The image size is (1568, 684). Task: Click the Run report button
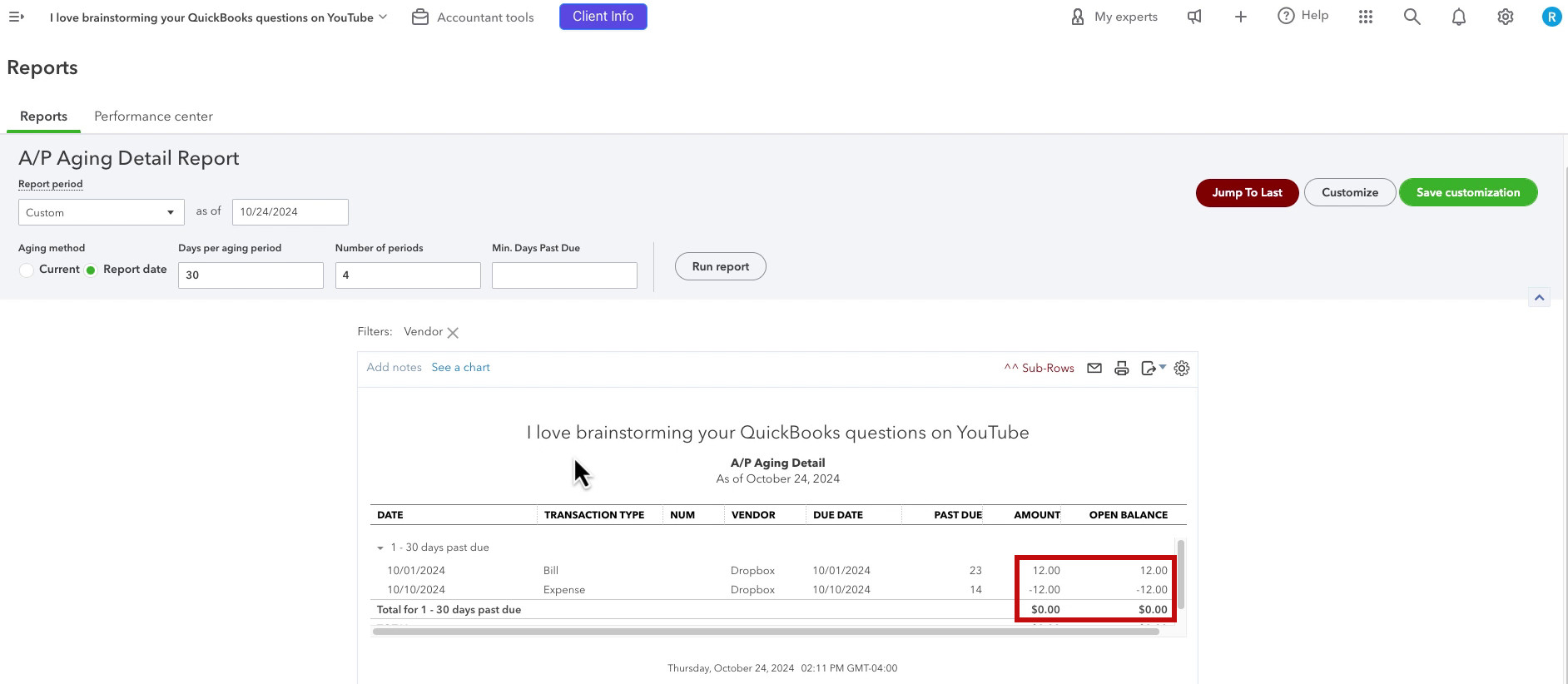(721, 266)
